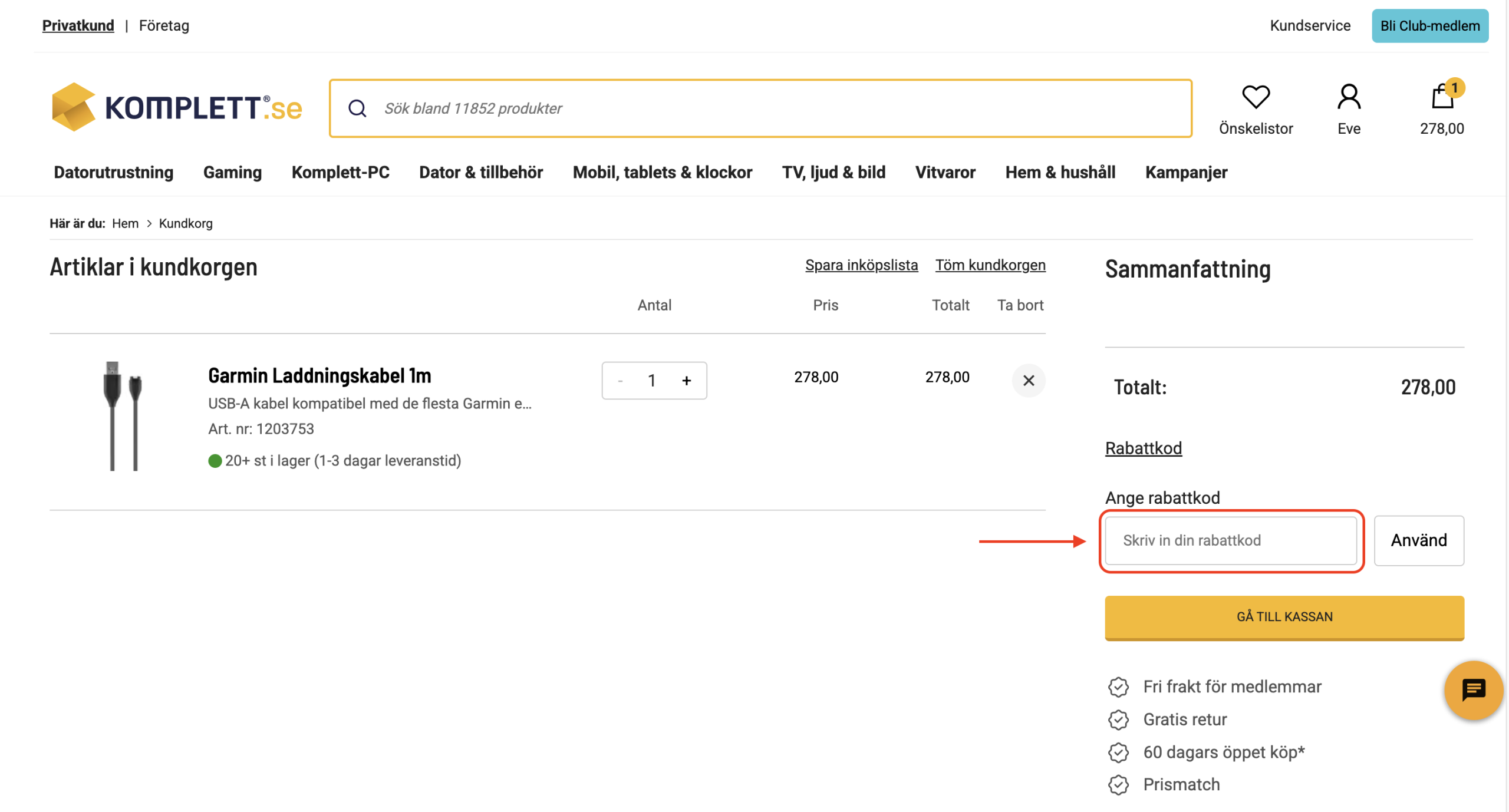Image resolution: width=1509 pixels, height=812 pixels.
Task: Click the Gratis retur checkmark badge
Action: 1118,720
